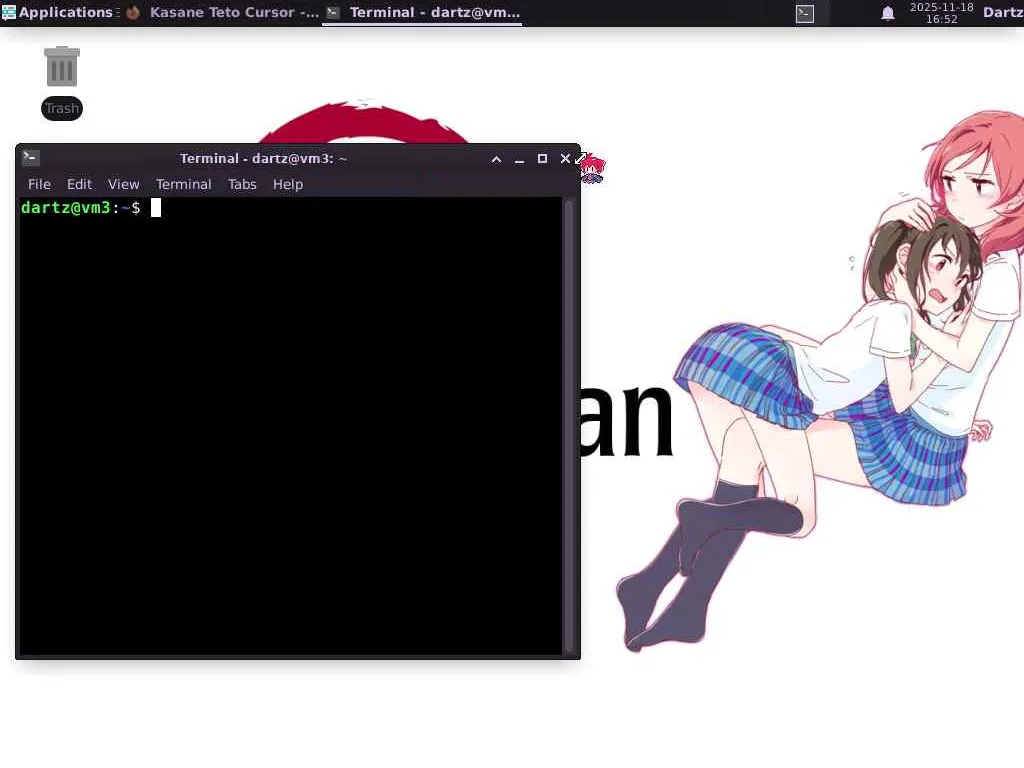This screenshot has width=1024, height=768.
Task: Click the date and time clock
Action: coord(941,13)
